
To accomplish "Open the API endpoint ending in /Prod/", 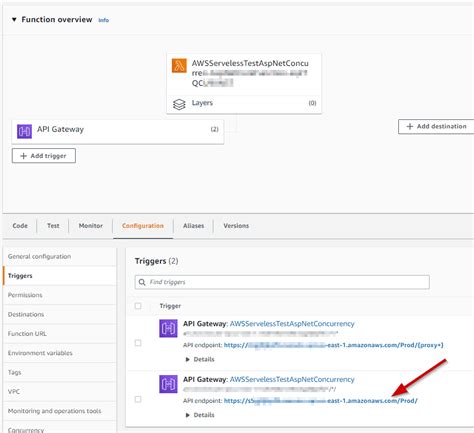I will click(x=320, y=401).
